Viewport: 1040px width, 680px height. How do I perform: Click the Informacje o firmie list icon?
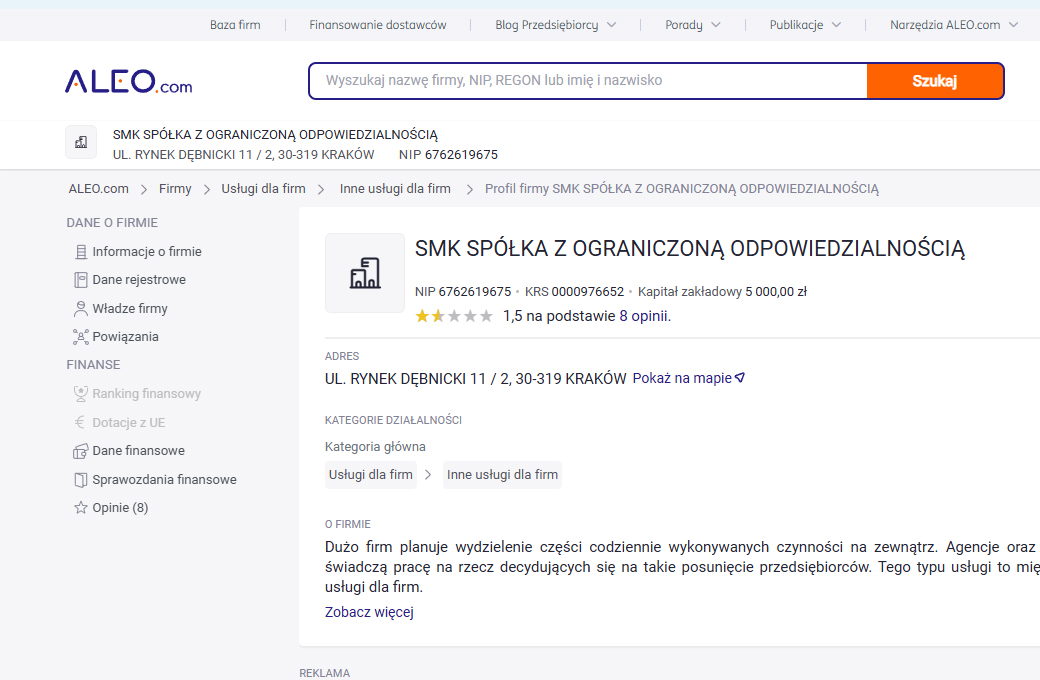pyautogui.click(x=81, y=252)
